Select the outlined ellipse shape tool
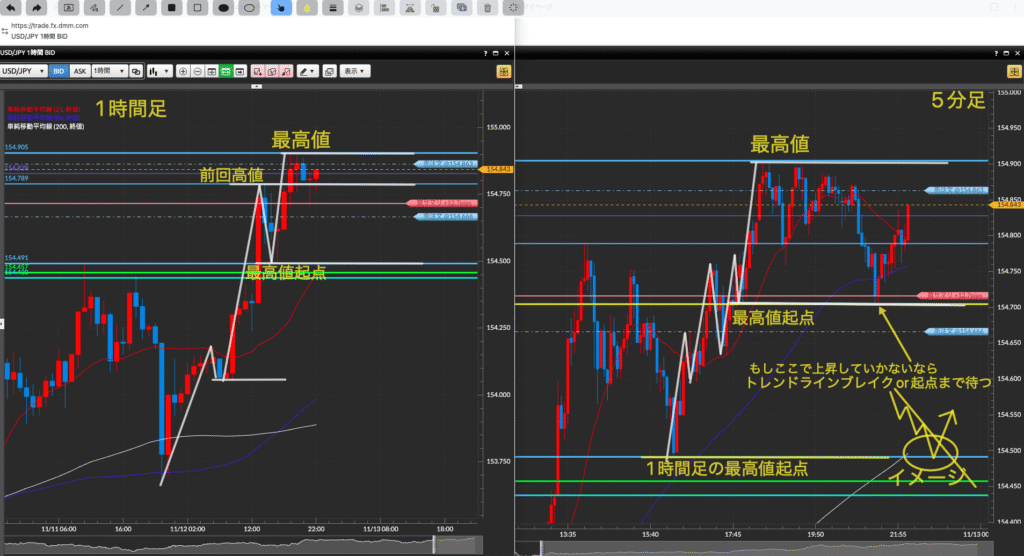 tap(251, 7)
